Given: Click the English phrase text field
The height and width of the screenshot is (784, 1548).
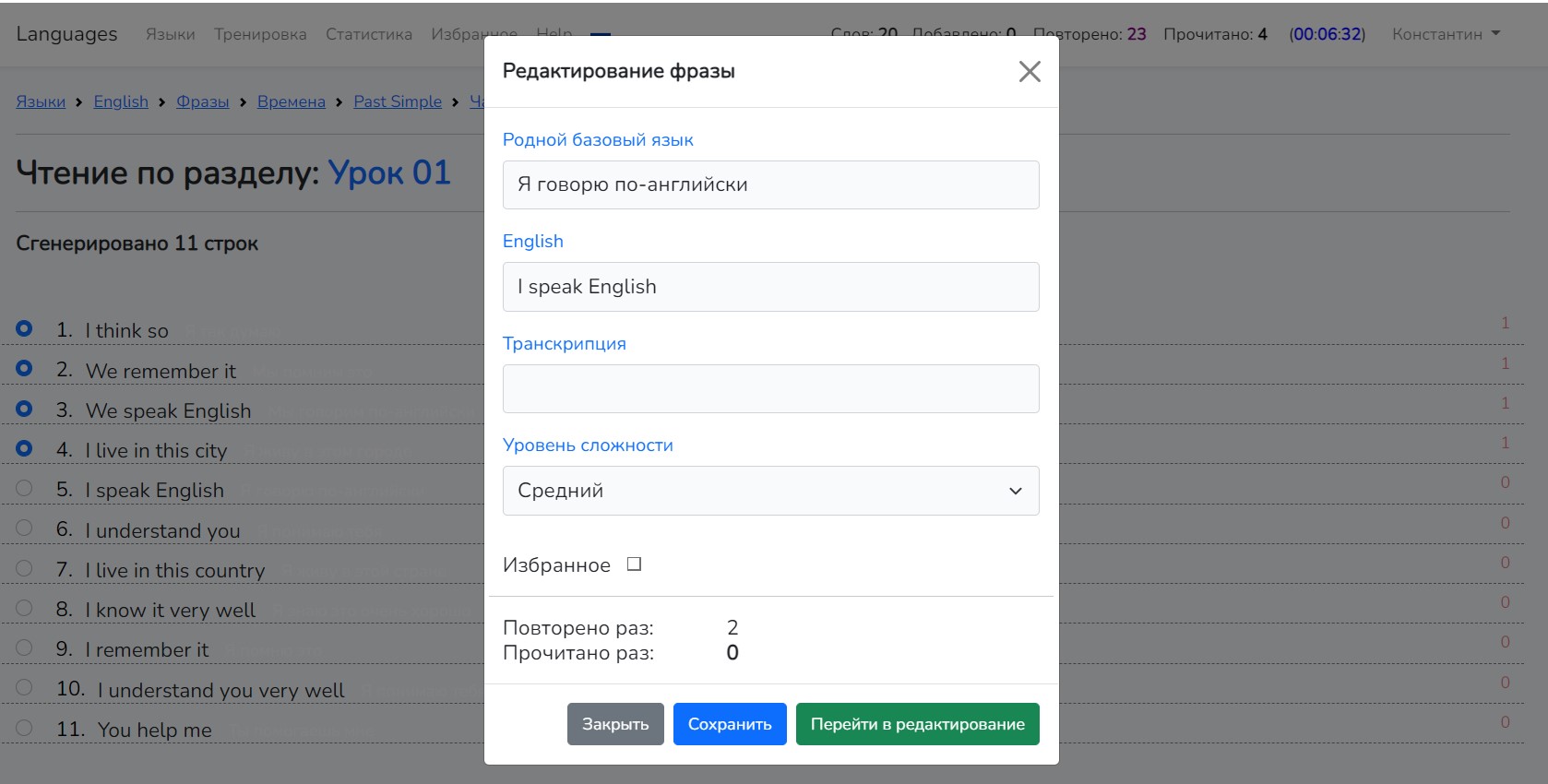Looking at the screenshot, I should coord(770,287).
